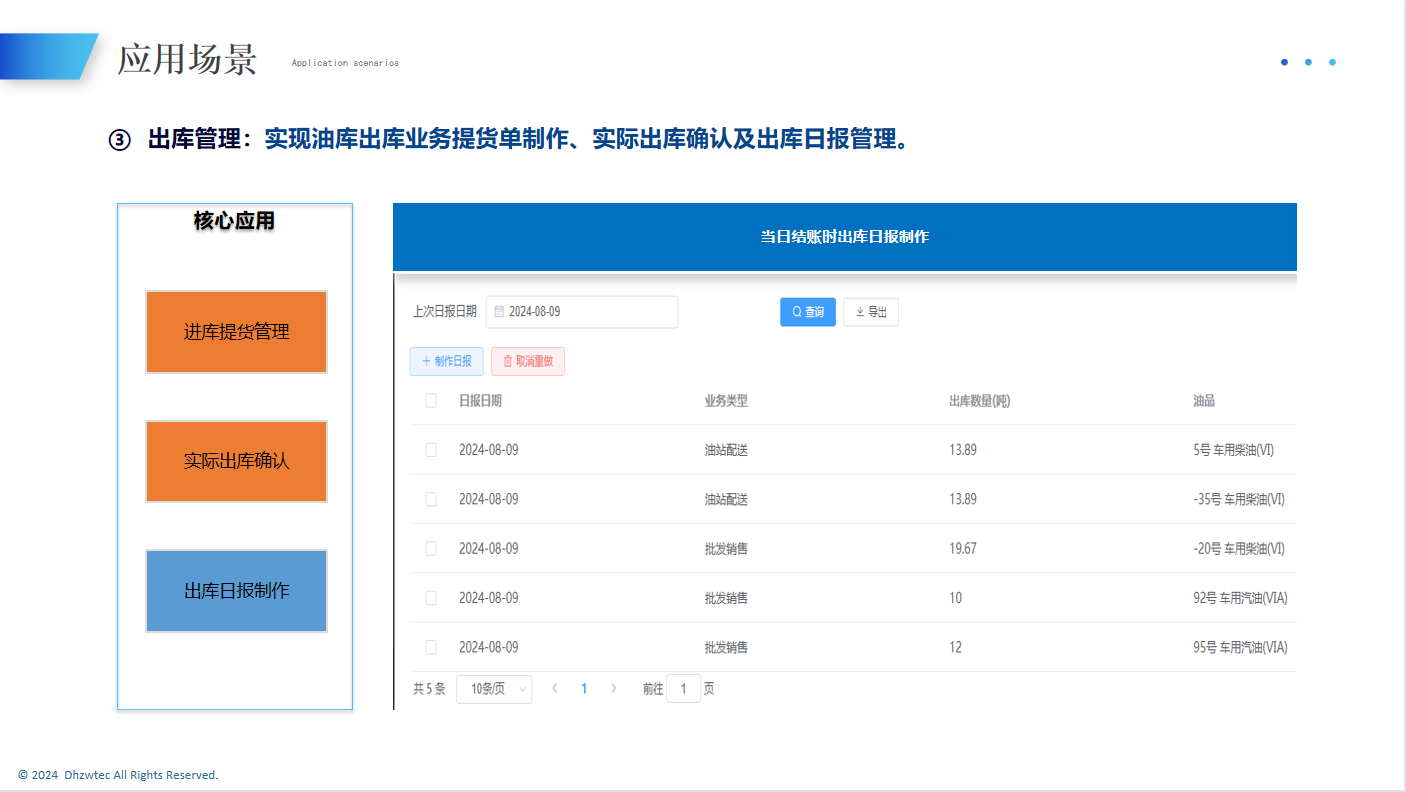Viewport: 1406px width, 792px height.
Task: Click the -20号 车用柴油(VI) cell
Action: click(x=1239, y=548)
